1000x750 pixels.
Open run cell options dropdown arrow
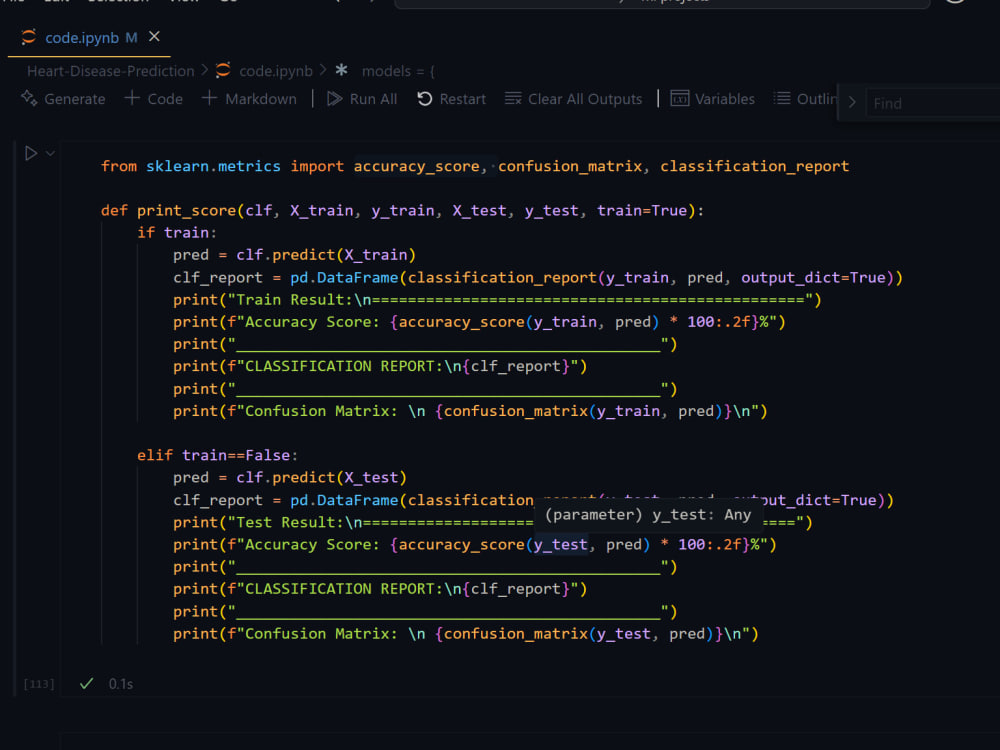[x=50, y=154]
